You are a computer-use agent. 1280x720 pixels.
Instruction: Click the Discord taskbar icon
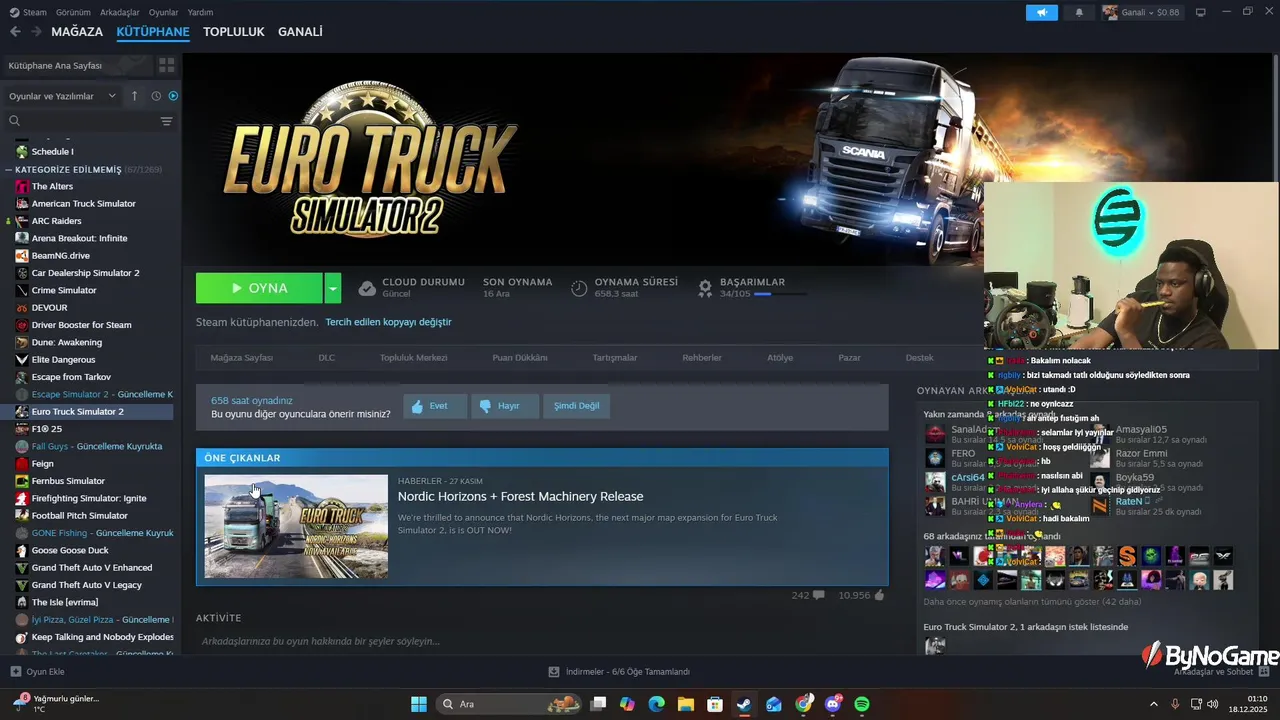point(833,704)
